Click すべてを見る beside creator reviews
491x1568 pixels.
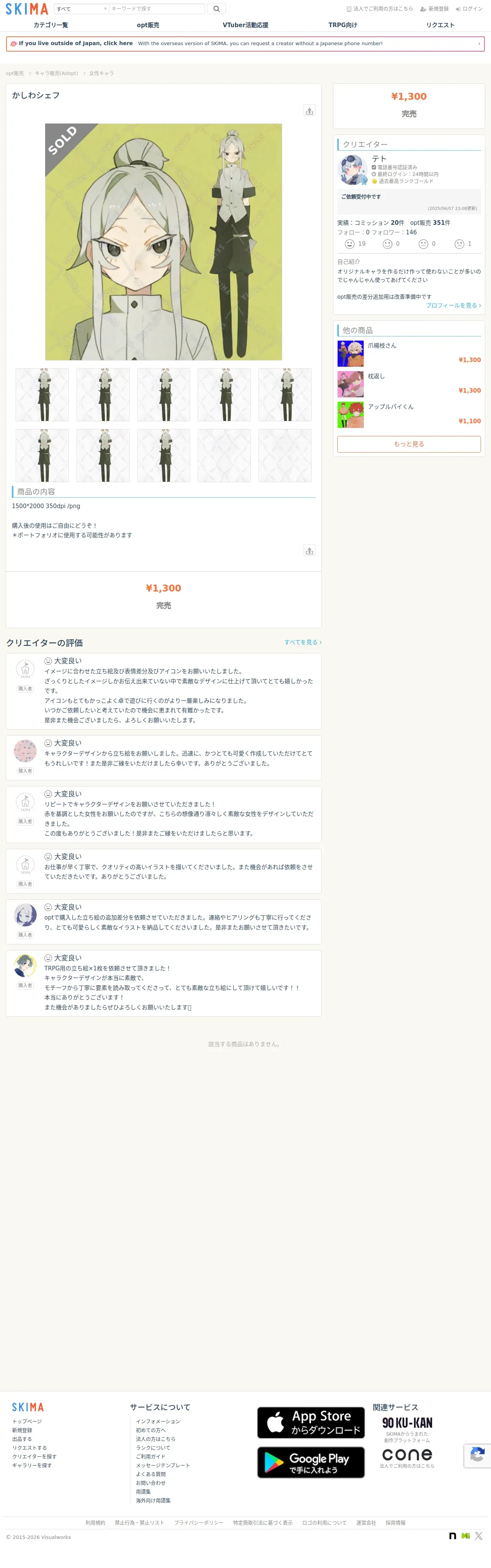pyautogui.click(x=303, y=642)
